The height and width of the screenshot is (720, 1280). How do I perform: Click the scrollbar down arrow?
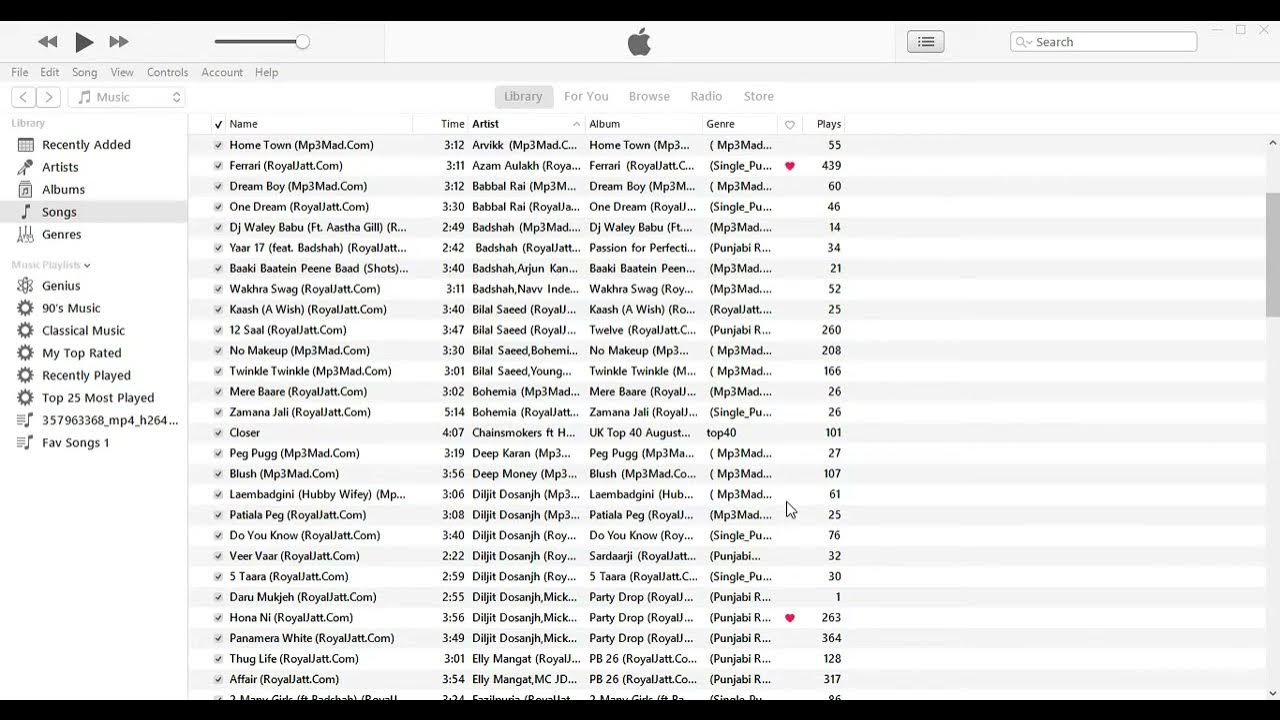[1272, 692]
